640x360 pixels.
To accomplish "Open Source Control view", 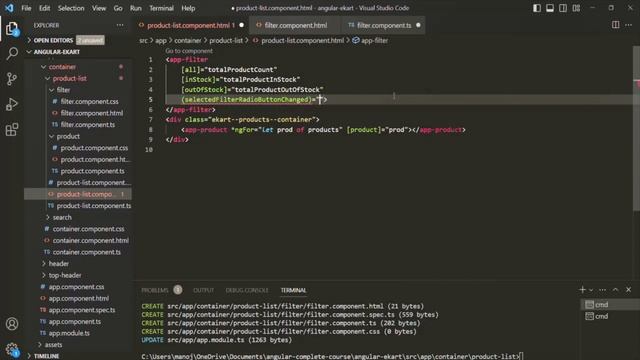I will pyautogui.click(x=12, y=79).
